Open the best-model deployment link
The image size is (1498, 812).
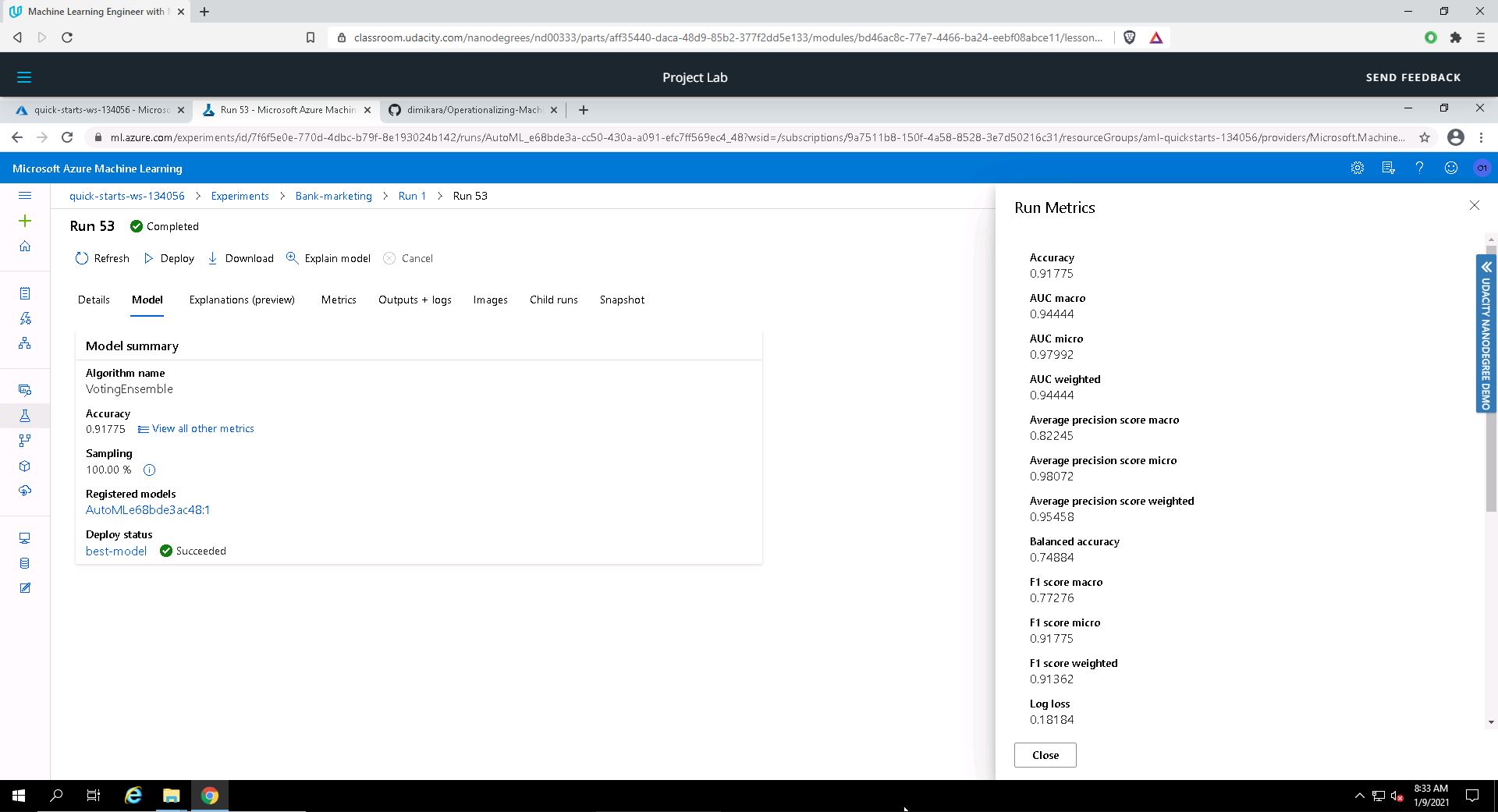[x=116, y=551]
